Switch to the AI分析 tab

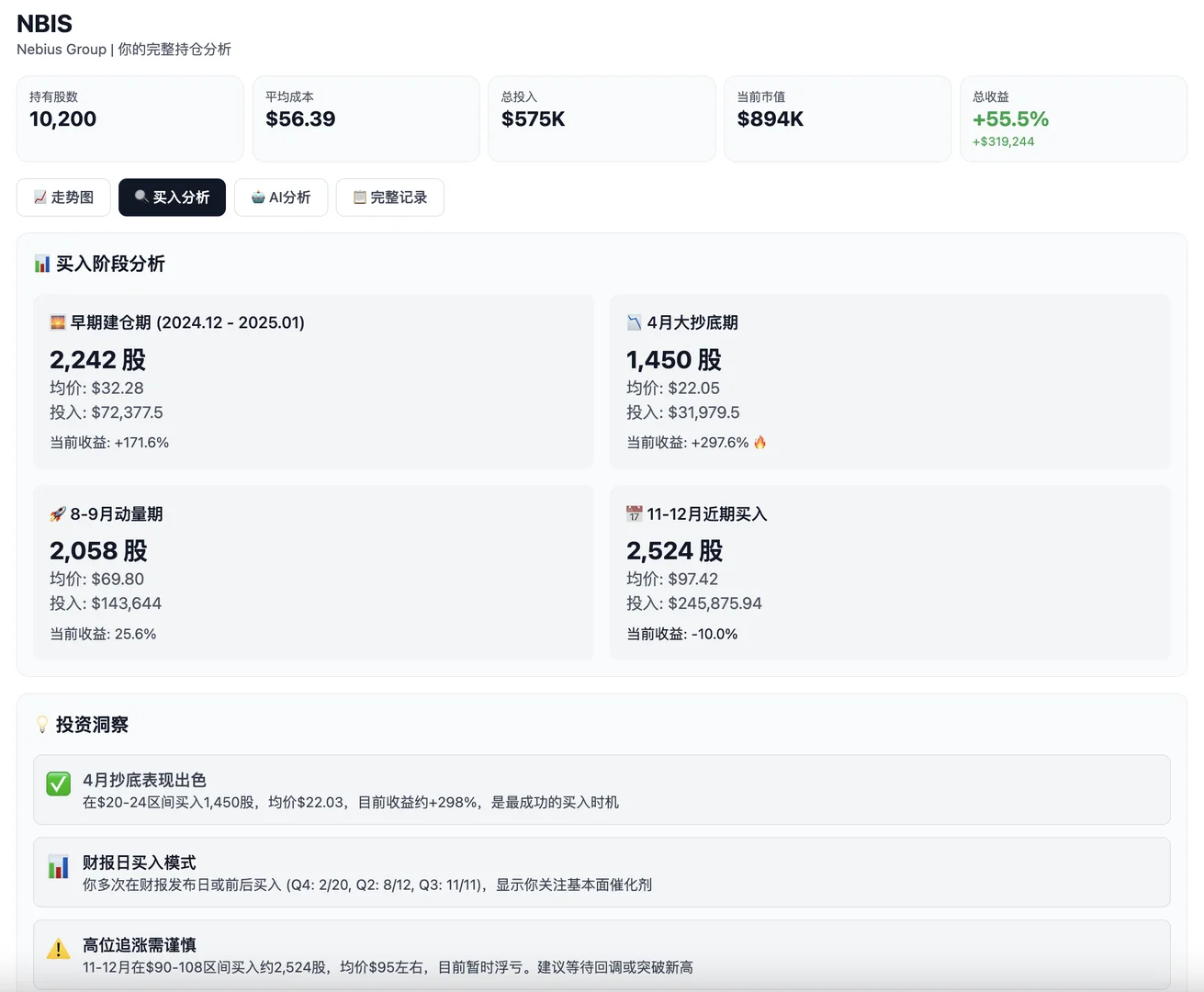(281, 197)
